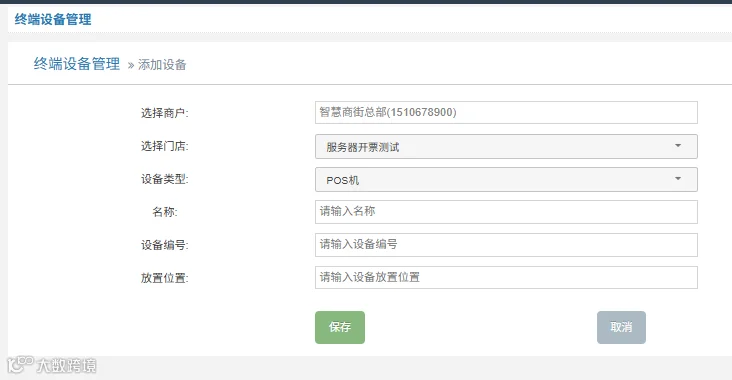Click the 设备类型 field label

(164, 179)
